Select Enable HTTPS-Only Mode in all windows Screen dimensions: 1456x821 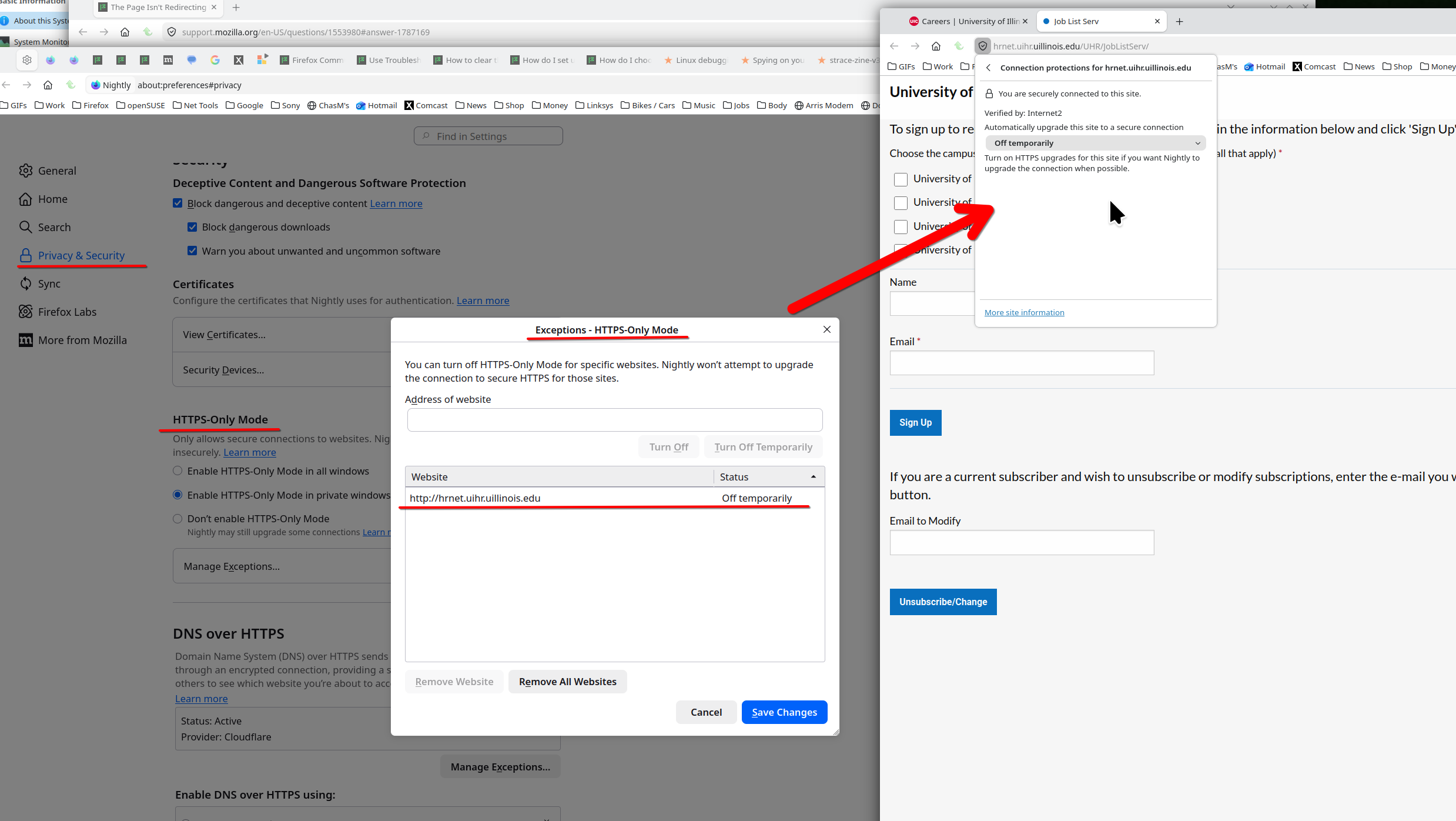178,471
